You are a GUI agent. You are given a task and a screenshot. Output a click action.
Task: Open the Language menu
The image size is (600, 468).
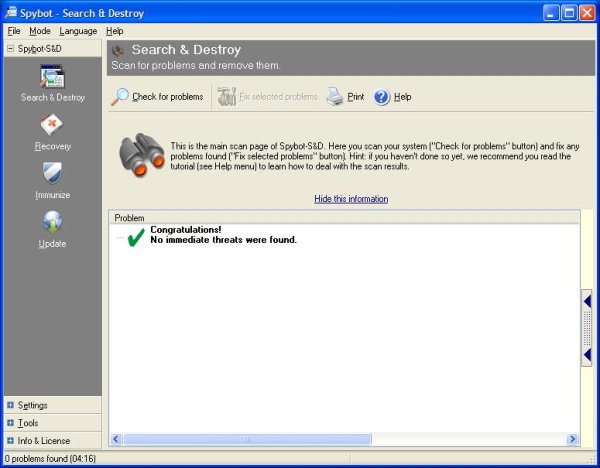(x=78, y=31)
